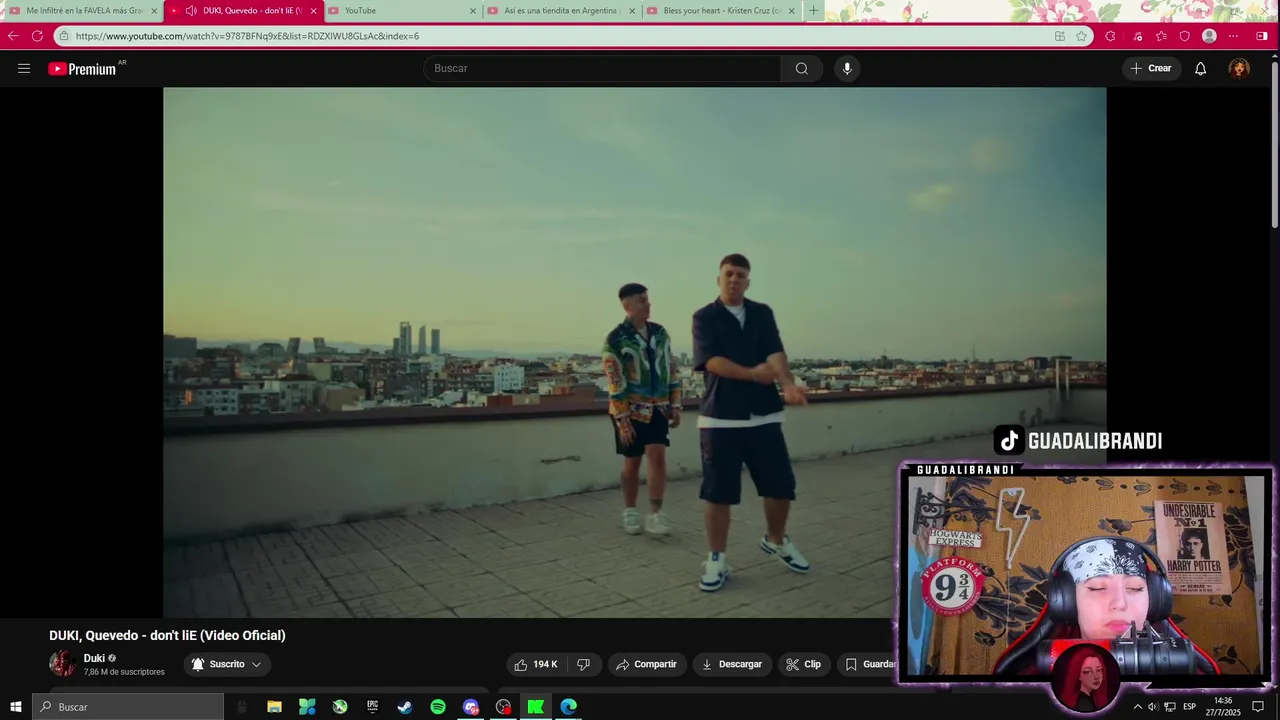Open Microsoft Edge from taskbar
Viewport: 1280px width, 720px height.
coord(569,707)
